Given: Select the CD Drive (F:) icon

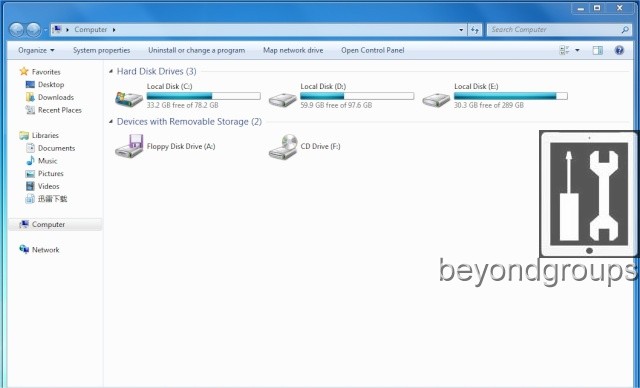Looking at the screenshot, I should [283, 147].
